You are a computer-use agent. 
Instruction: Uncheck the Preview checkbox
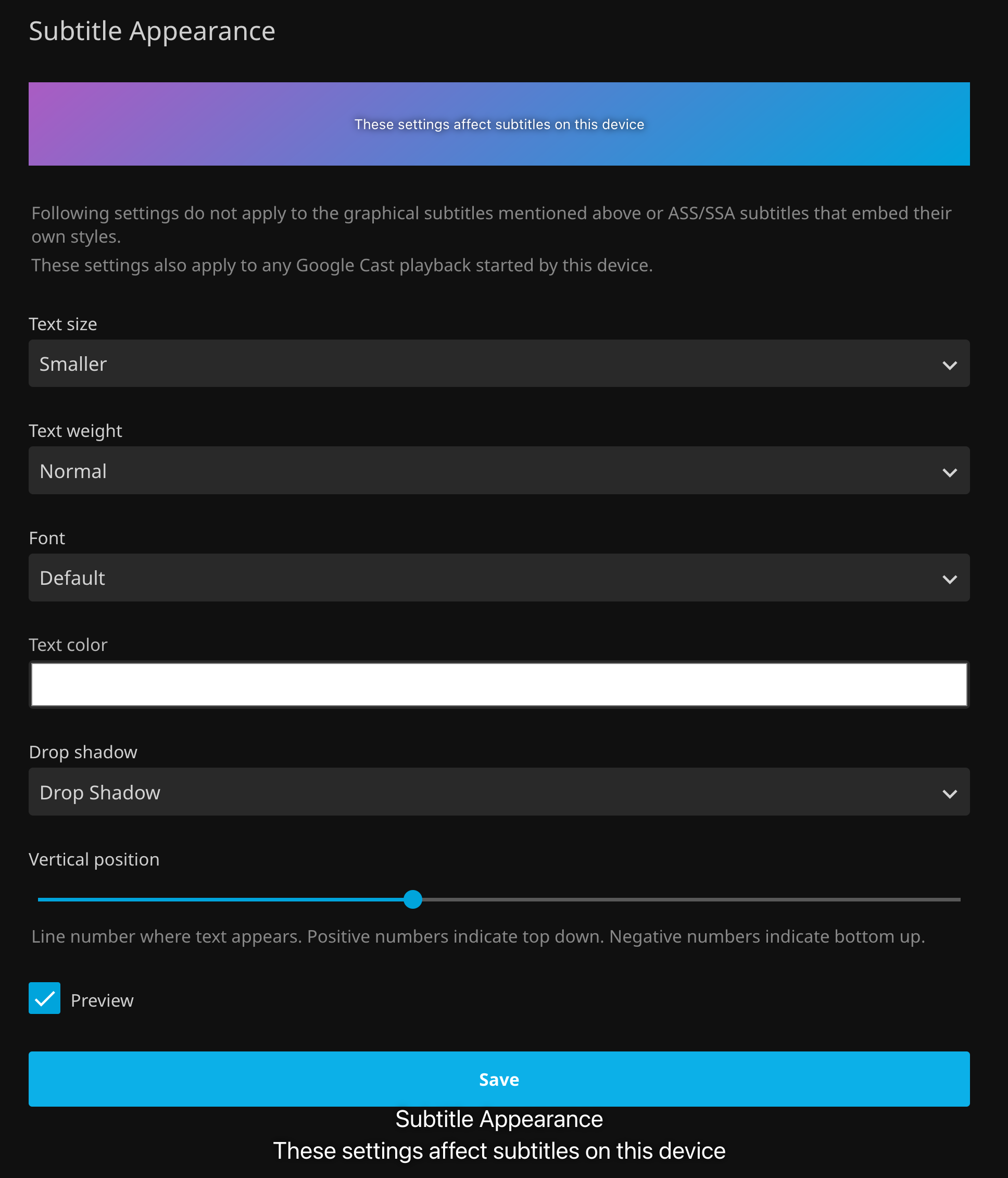(44, 998)
